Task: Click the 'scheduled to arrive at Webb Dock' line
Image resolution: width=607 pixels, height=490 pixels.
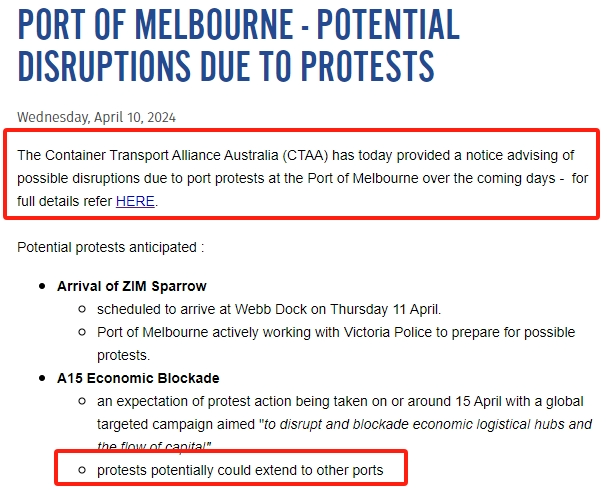Action: click(269, 309)
